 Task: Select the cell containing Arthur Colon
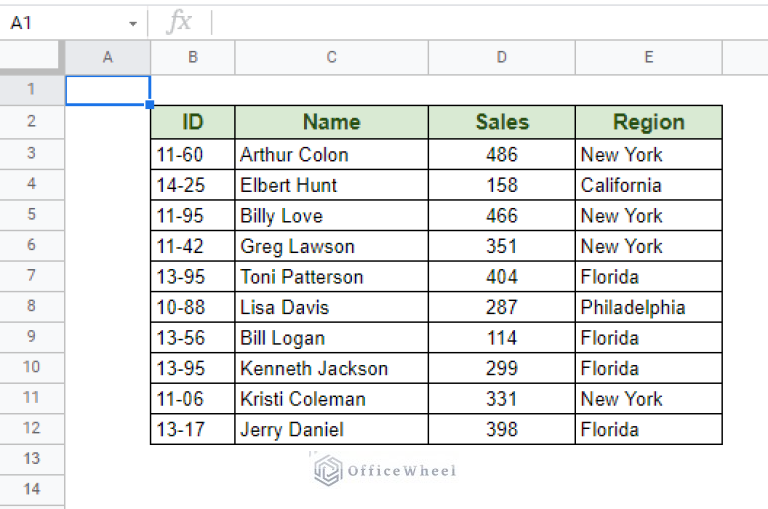point(331,154)
